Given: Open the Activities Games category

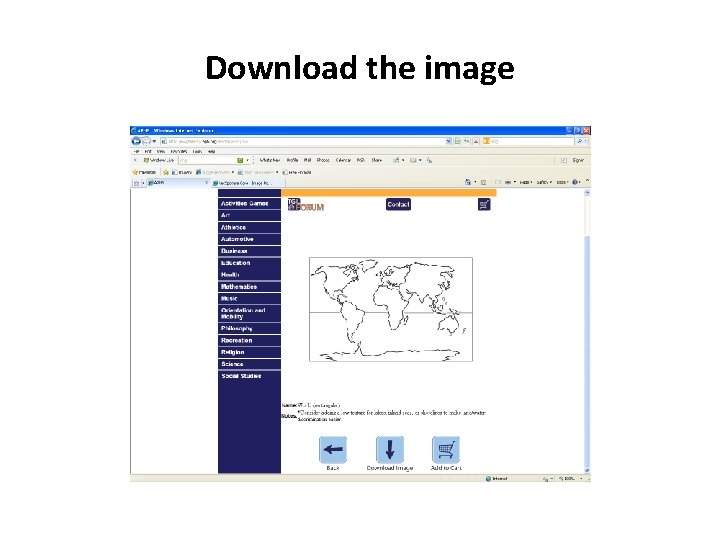Looking at the screenshot, I should (x=249, y=203).
